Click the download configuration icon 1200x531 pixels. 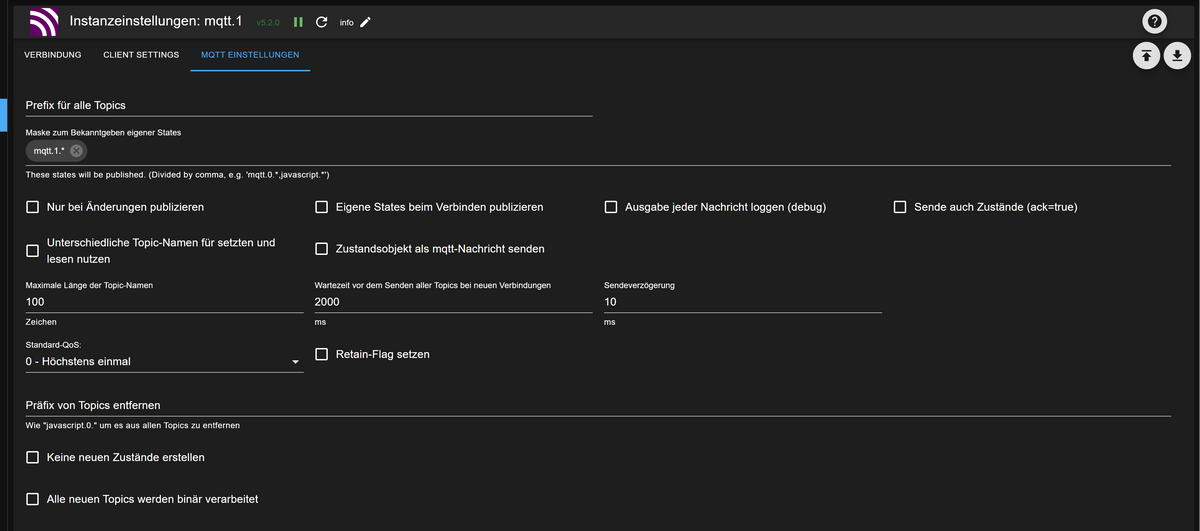1178,56
